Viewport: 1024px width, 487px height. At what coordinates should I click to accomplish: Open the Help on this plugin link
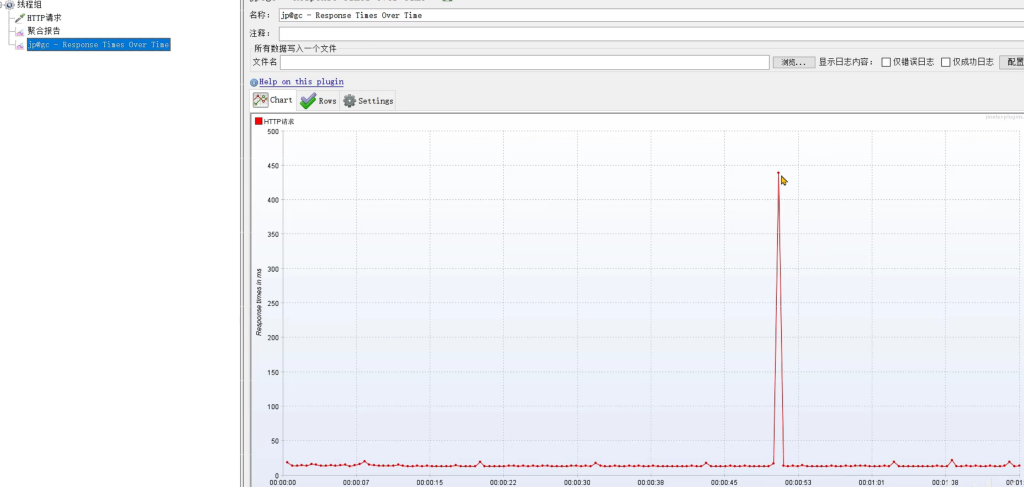302,82
